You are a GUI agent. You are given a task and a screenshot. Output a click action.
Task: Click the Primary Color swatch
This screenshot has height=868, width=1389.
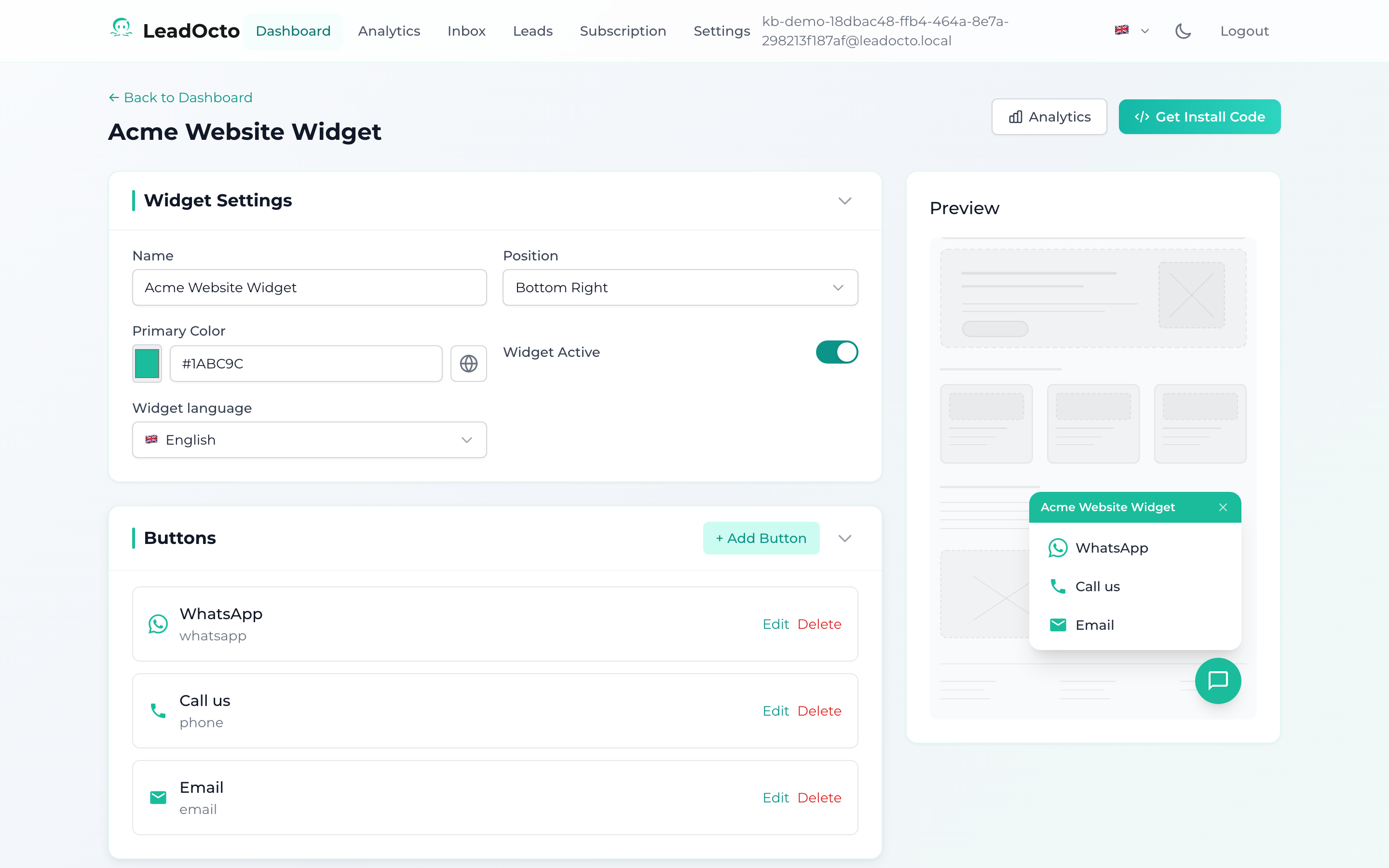[x=147, y=364]
